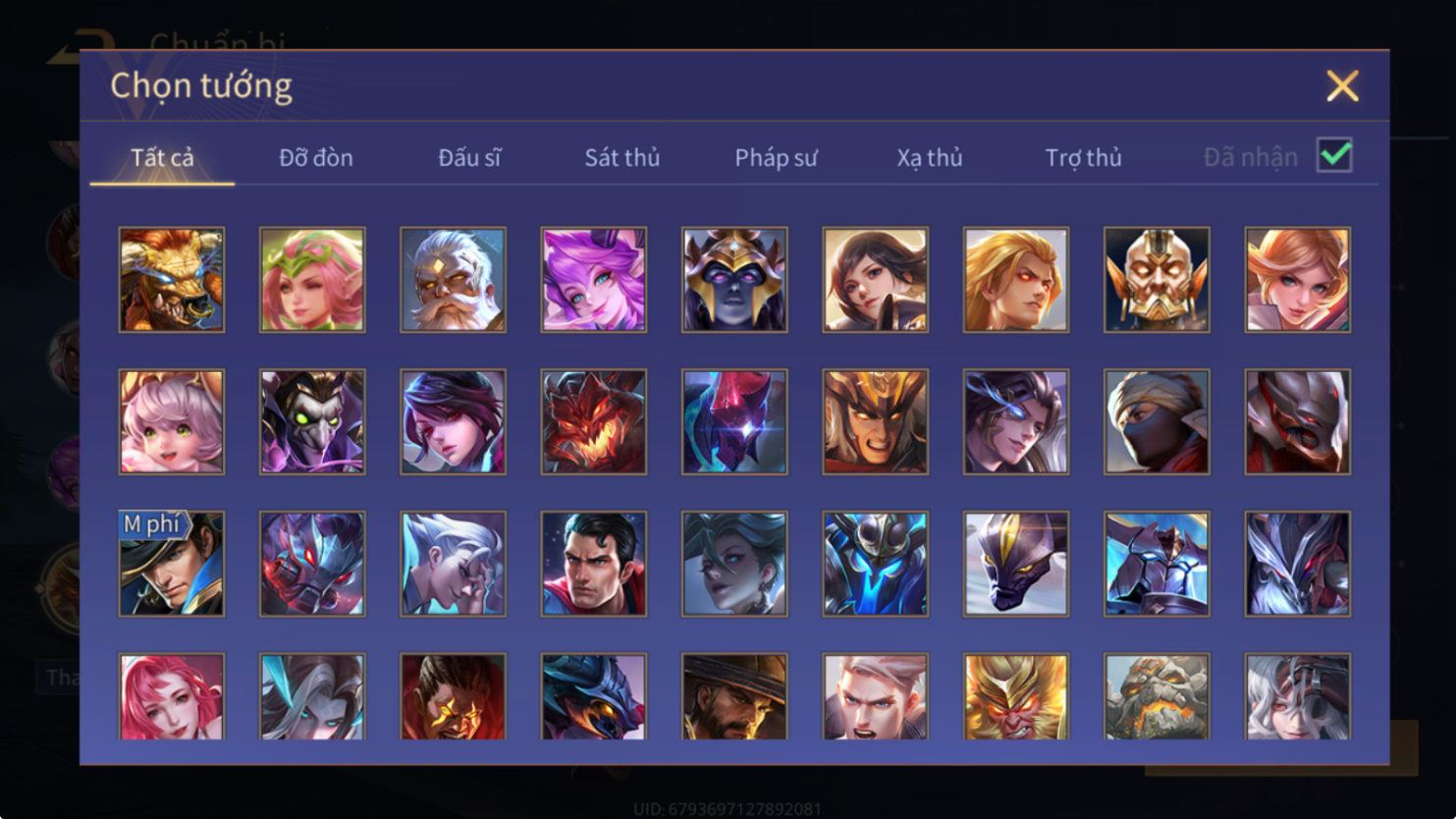1456x819 pixels.
Task: Select the Tất cả tab
Action: (x=162, y=157)
